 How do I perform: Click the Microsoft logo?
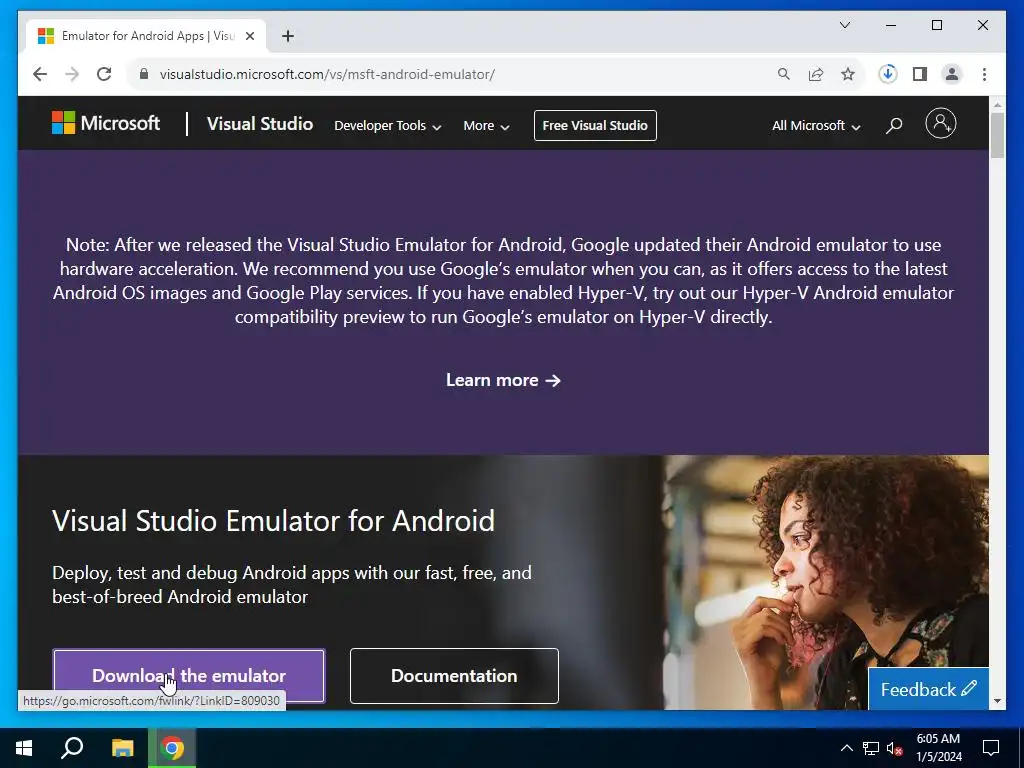coord(106,123)
